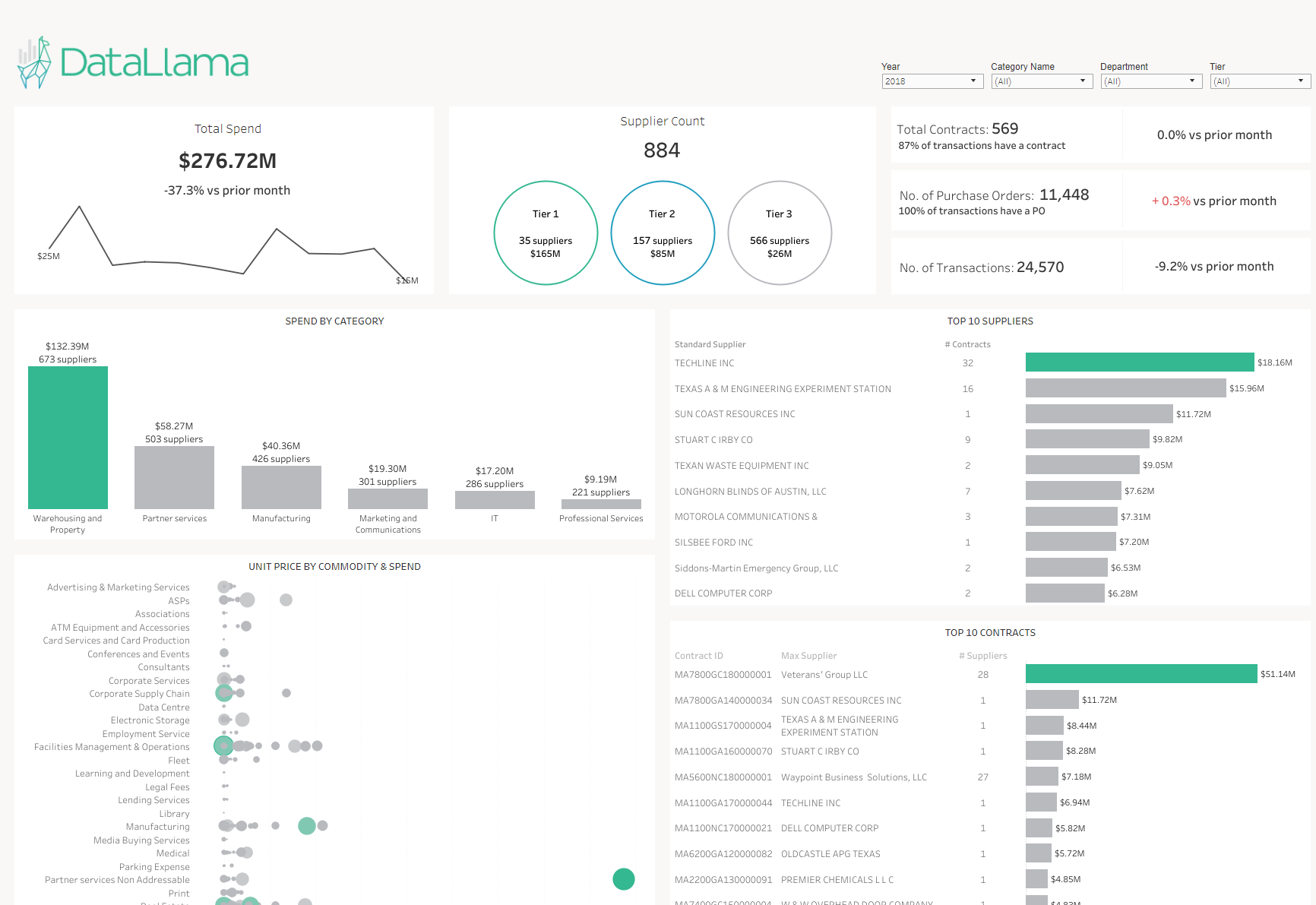This screenshot has height=905, width=1316.
Task: Click the No. of Purchase Orders 11,448 figure
Action: [x=1064, y=195]
